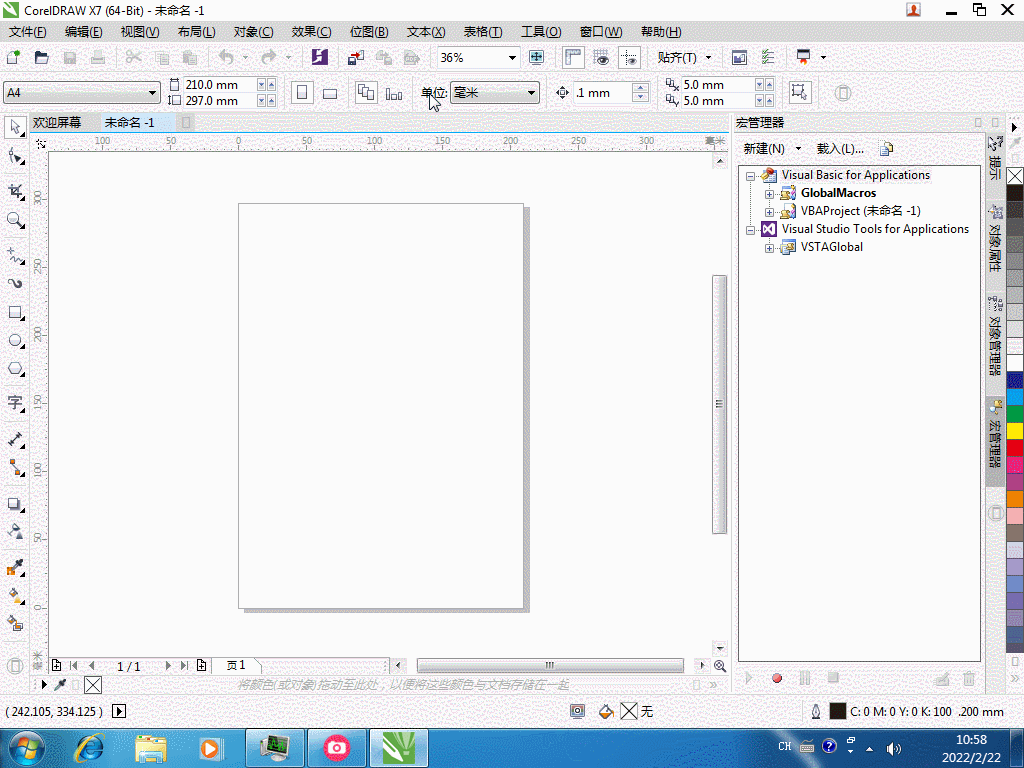Click the no-color X swatch atop palette
Image resolution: width=1024 pixels, height=768 pixels.
click(1015, 176)
